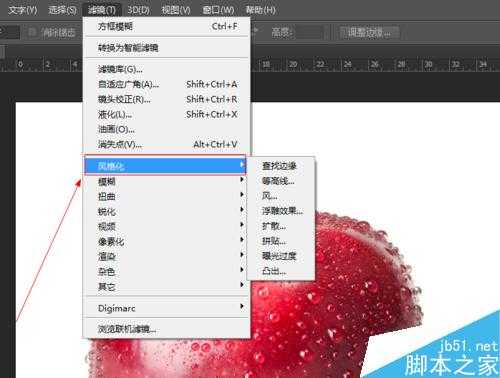Open the 文字(Y) menu
This screenshot has width=500, height=378.
point(23,10)
